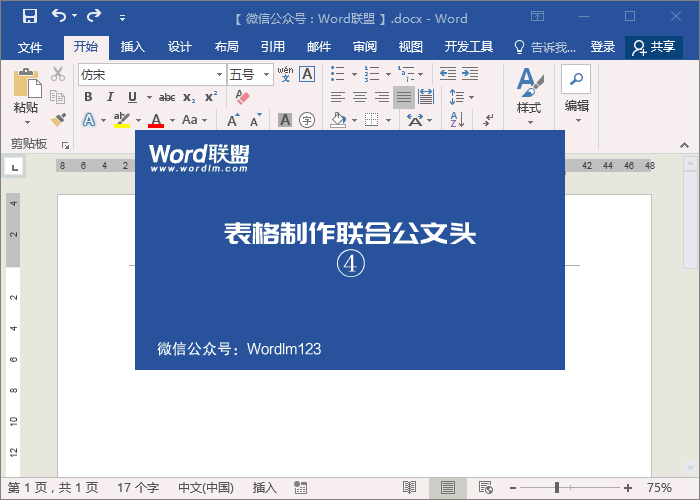Open the 样式 styles gallery

coord(529,96)
